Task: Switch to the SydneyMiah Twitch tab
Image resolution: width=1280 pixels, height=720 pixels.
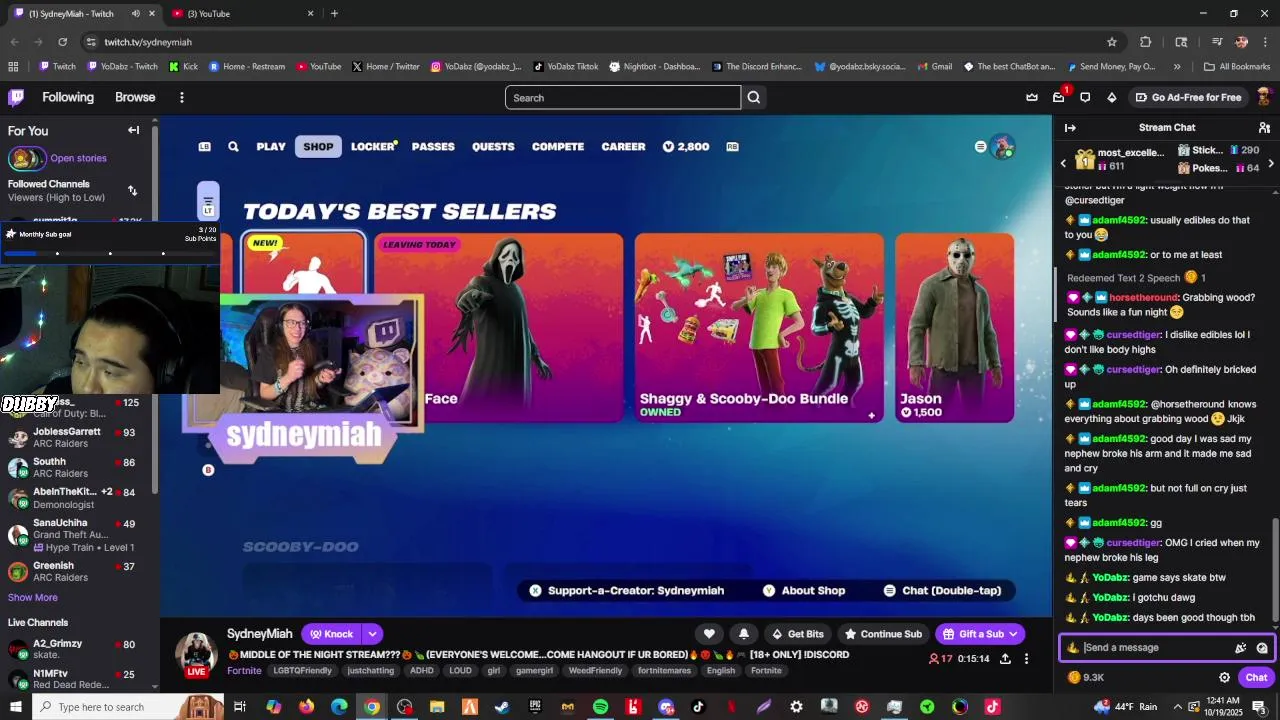Action: point(82,14)
